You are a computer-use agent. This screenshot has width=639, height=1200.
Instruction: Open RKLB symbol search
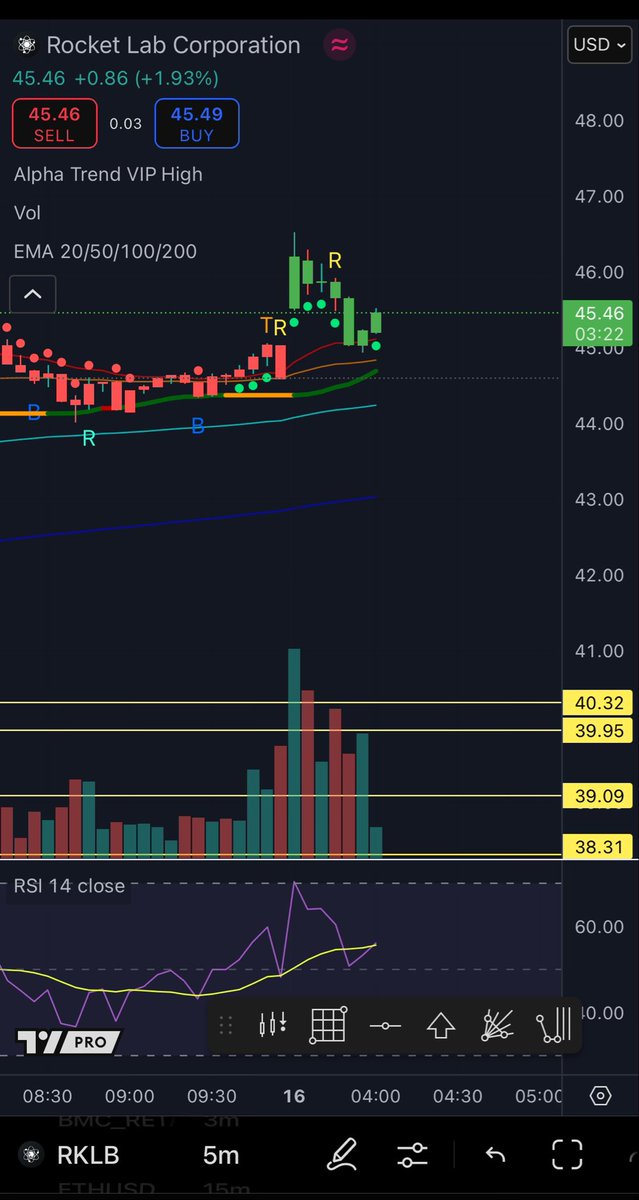(86, 1156)
